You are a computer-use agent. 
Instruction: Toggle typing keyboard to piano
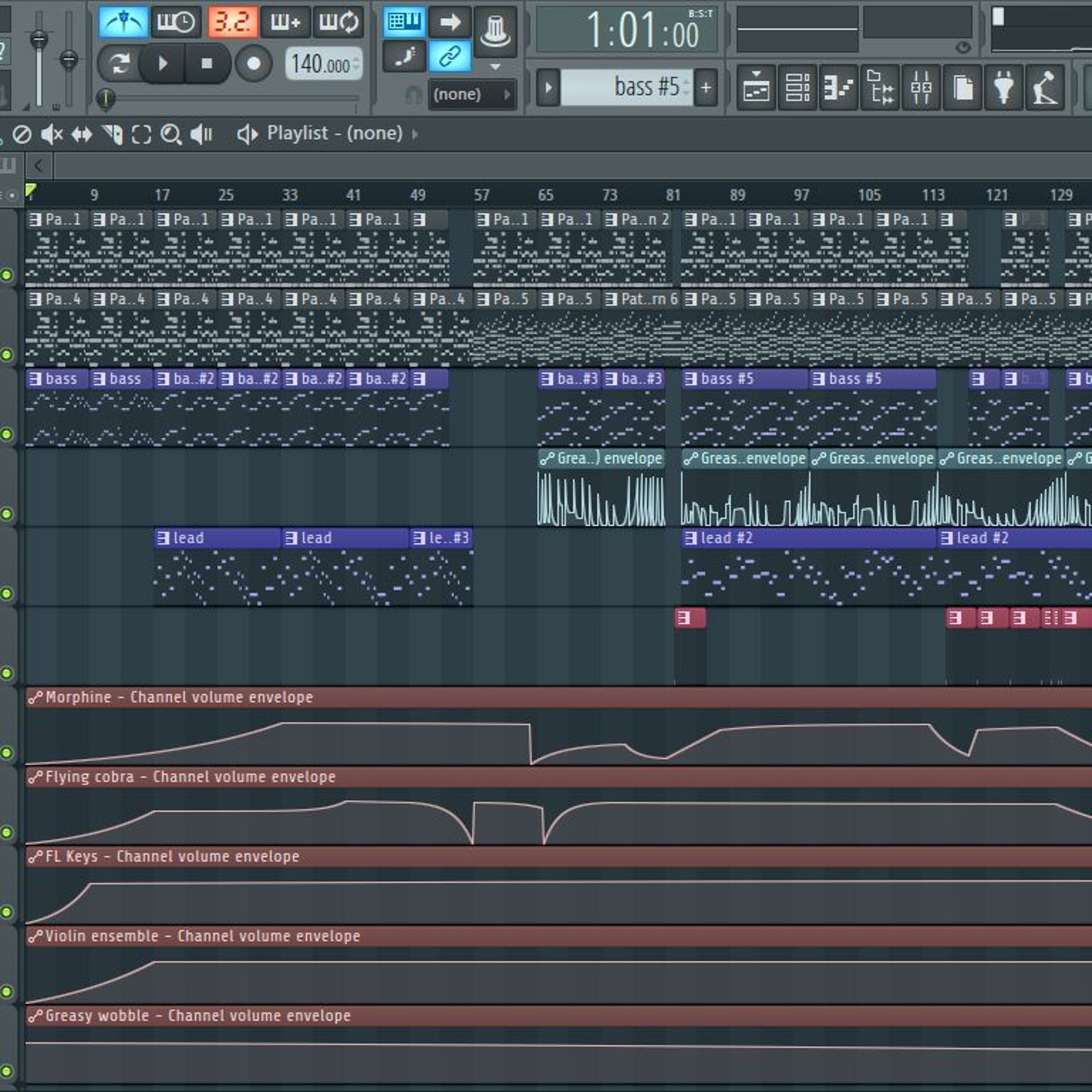coord(404,22)
